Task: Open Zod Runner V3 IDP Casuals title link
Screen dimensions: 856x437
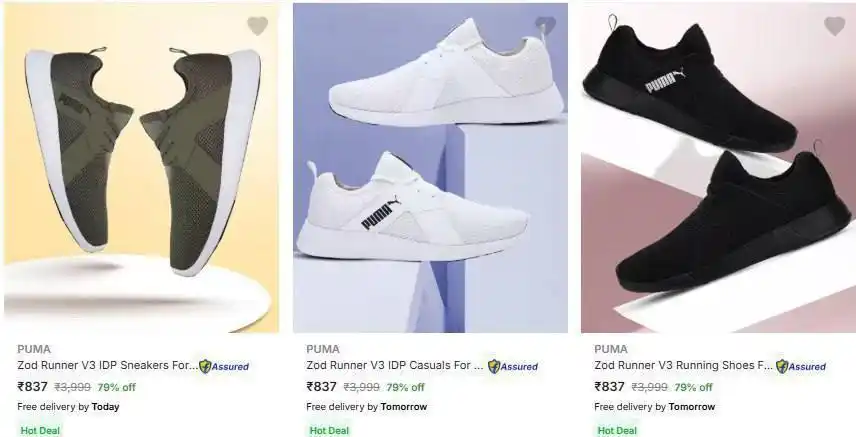Action: click(x=395, y=366)
